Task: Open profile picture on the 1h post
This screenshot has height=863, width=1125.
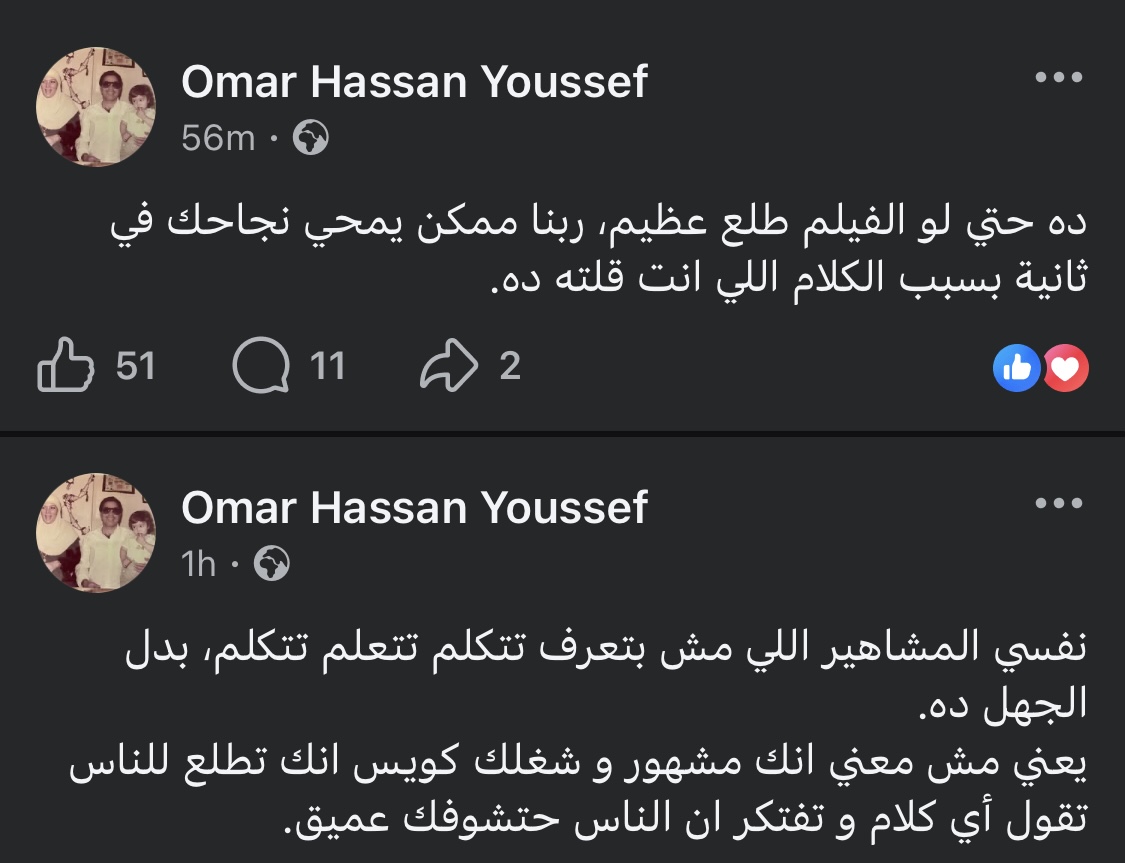Action: (96, 533)
